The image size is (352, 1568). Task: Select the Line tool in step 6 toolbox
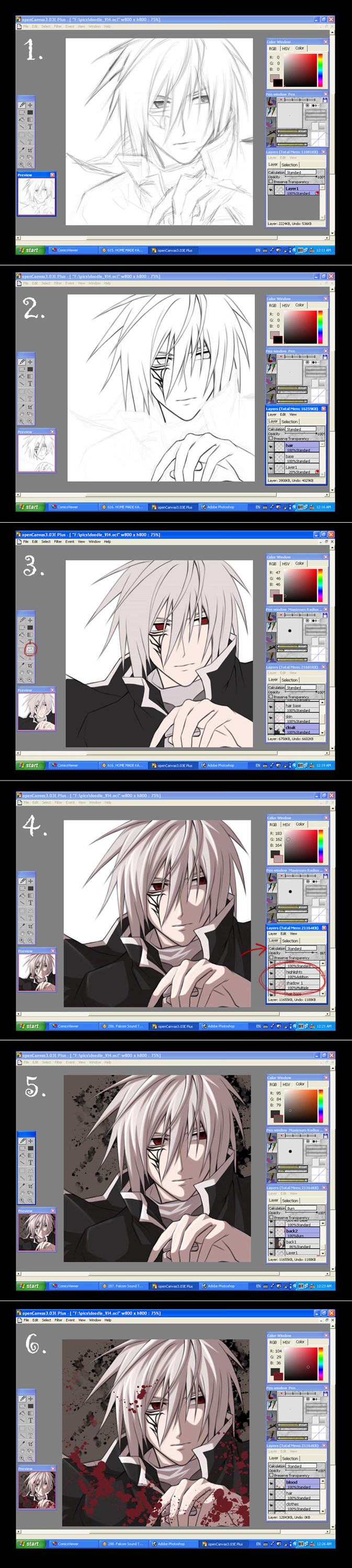point(22,1420)
